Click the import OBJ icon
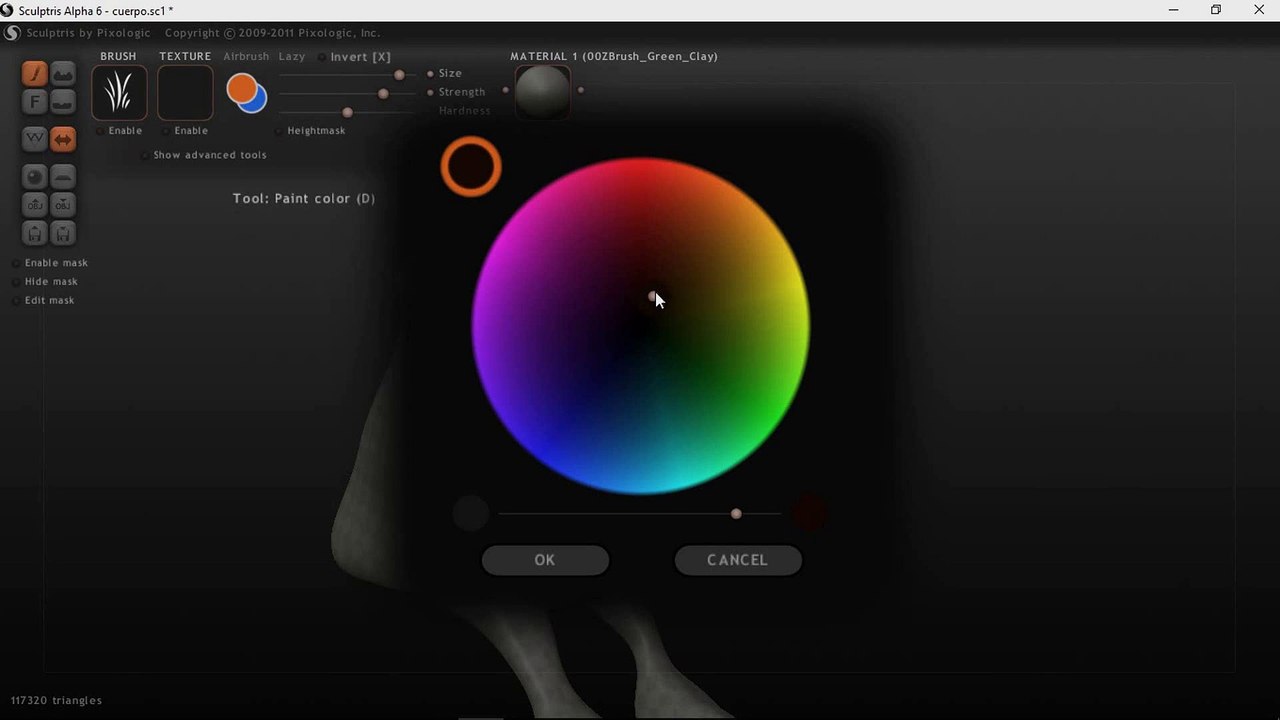 tap(35, 205)
